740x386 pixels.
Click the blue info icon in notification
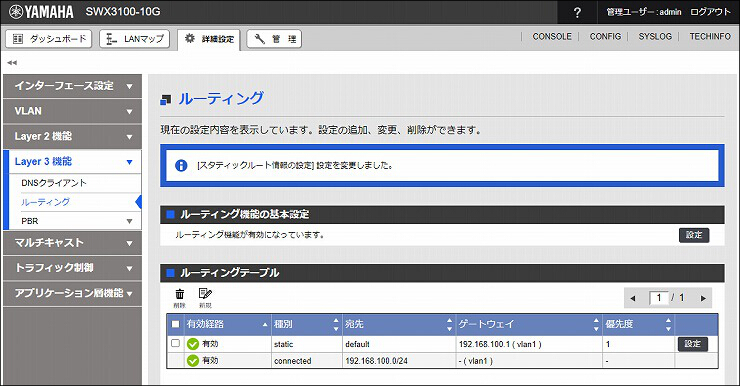pyautogui.click(x=181, y=165)
